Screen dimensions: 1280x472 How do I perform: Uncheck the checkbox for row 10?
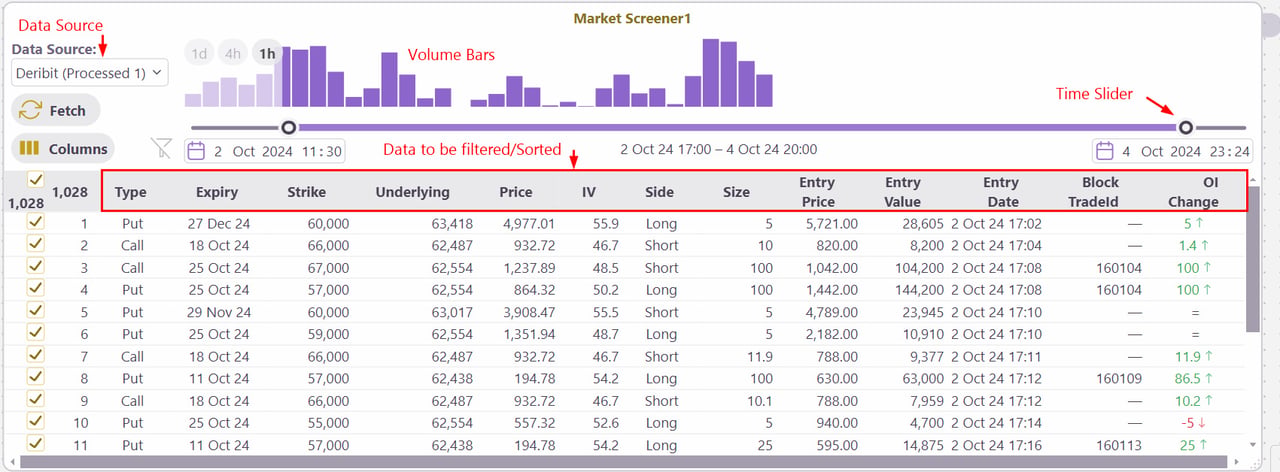pos(36,421)
